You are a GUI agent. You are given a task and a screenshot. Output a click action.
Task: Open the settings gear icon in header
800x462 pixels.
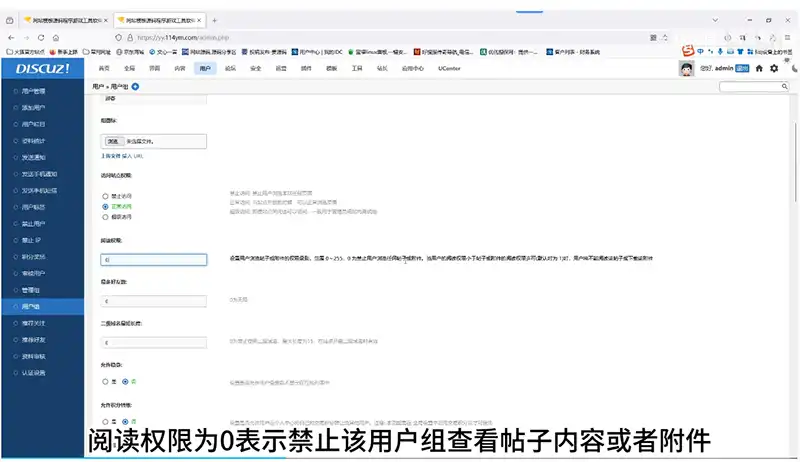[x=774, y=68]
